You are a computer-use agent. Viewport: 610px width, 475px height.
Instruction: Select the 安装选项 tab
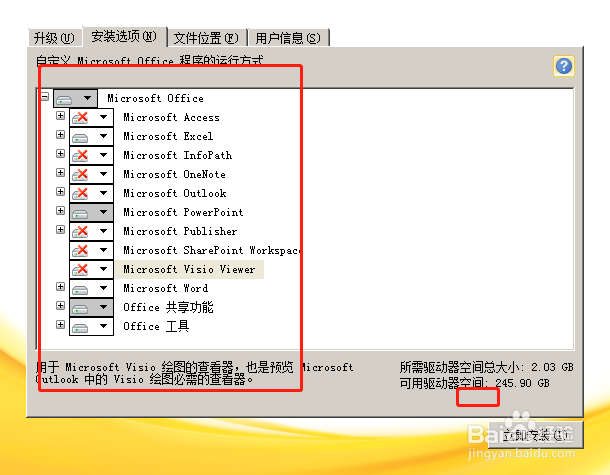point(124,37)
